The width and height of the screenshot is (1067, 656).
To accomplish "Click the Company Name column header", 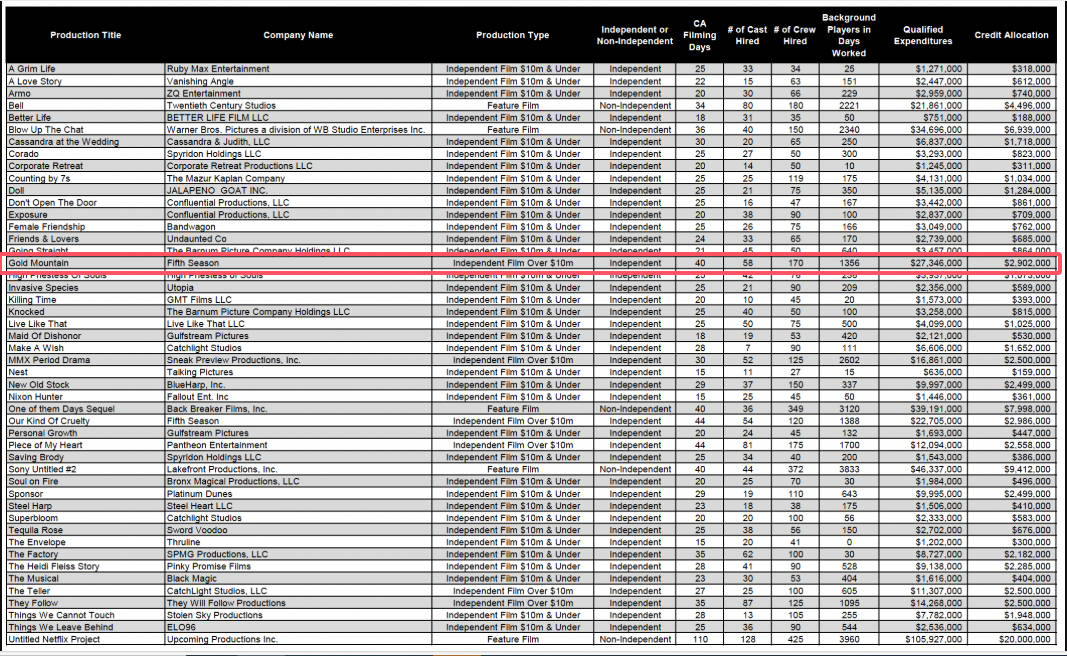I will (x=298, y=35).
